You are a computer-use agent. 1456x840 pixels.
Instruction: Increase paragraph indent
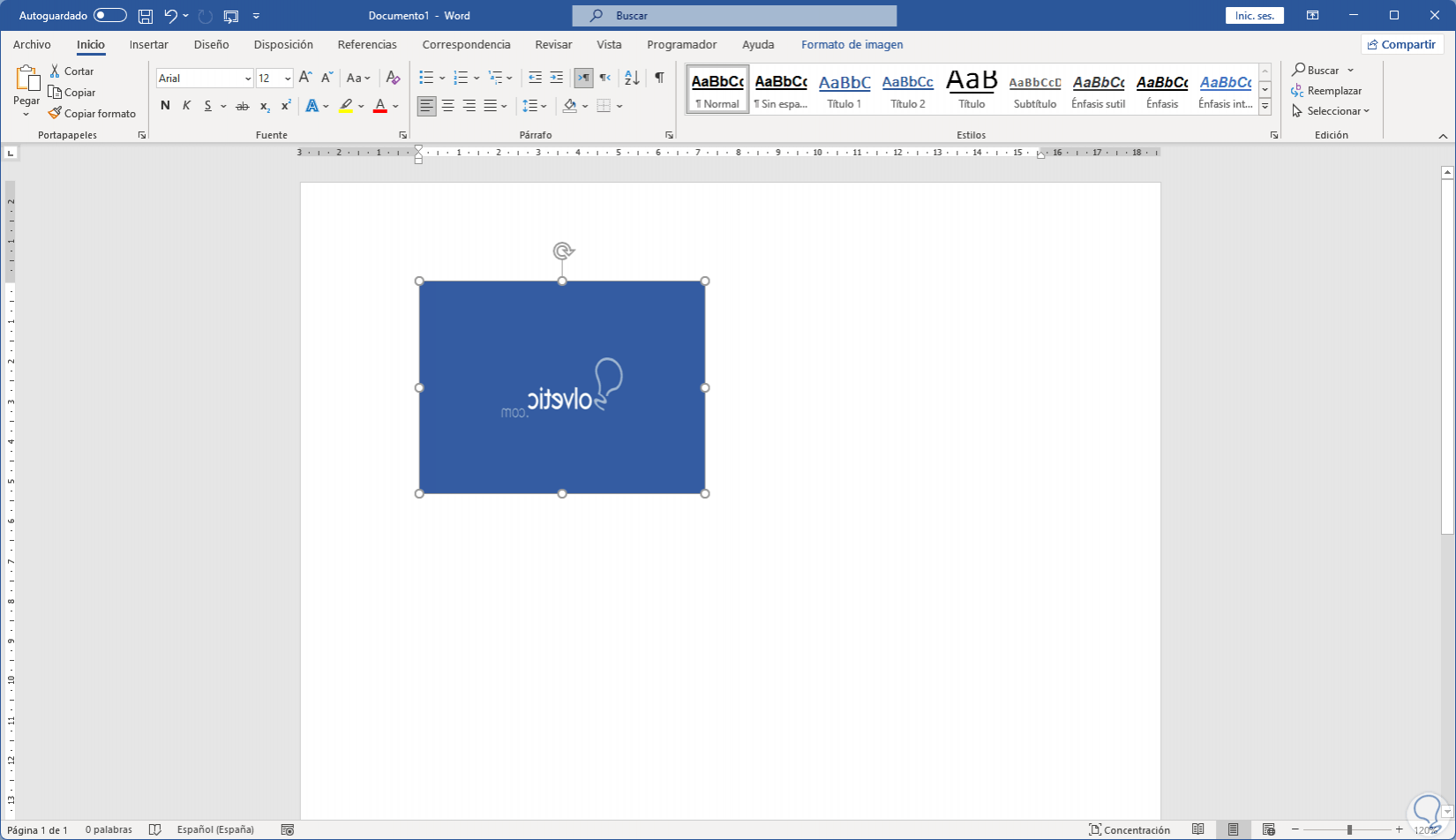(x=556, y=78)
